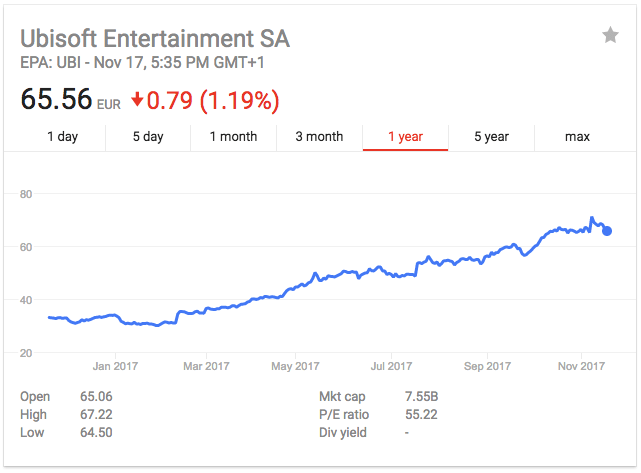
Task: Click the blue endpoint dot on chart
Action: 607,231
